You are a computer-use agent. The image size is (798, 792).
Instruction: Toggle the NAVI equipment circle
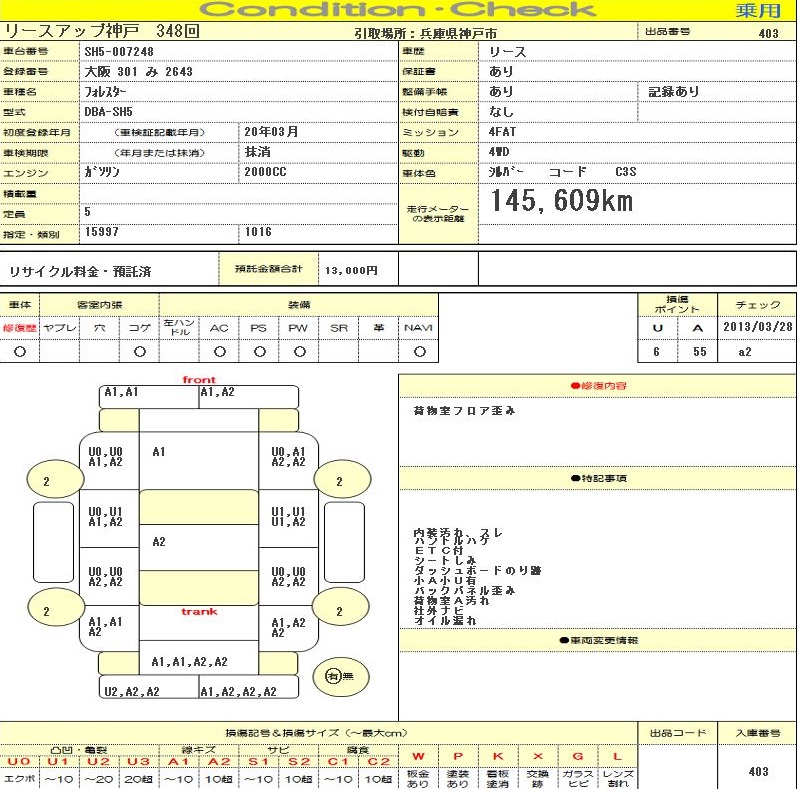pos(419,352)
